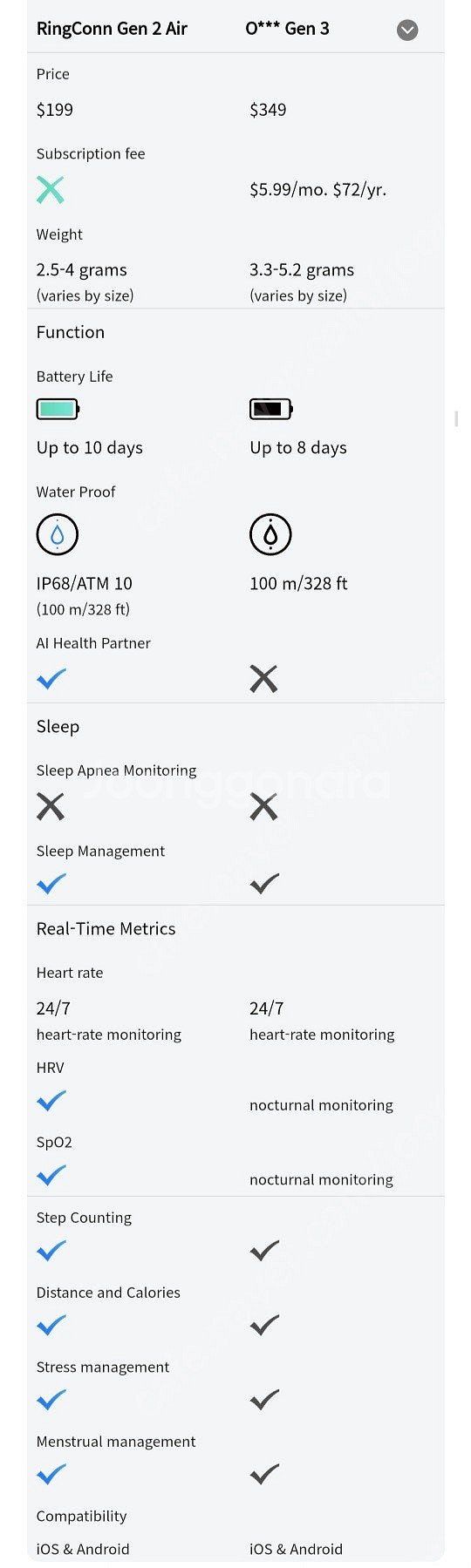Screen dimensions: 471x1568
Task: Click the black X for O*** AI Health Partner
Action: 263,679
